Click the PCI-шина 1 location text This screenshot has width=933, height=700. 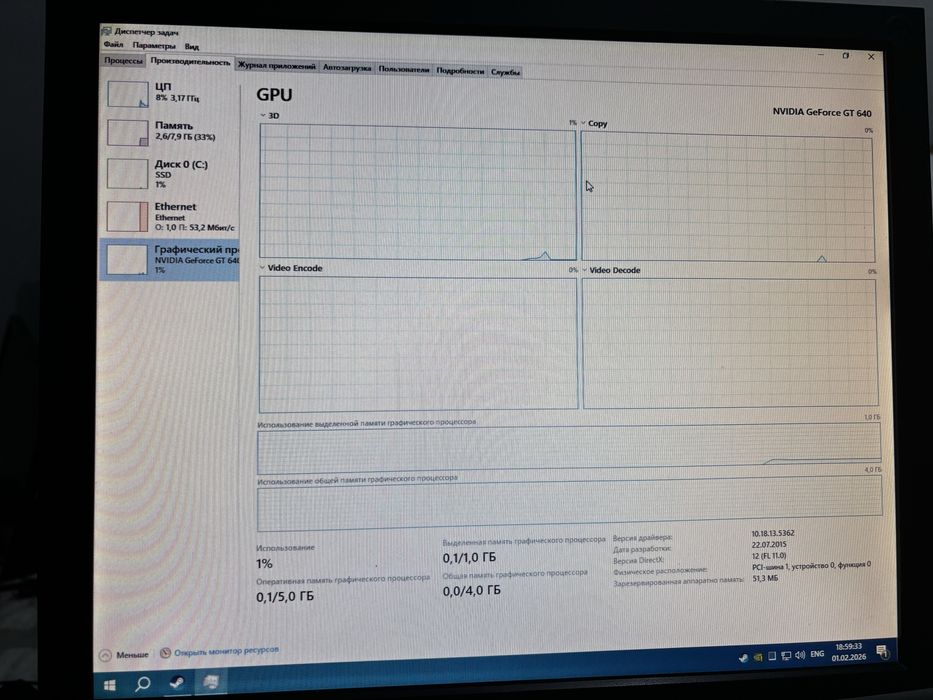pos(811,565)
